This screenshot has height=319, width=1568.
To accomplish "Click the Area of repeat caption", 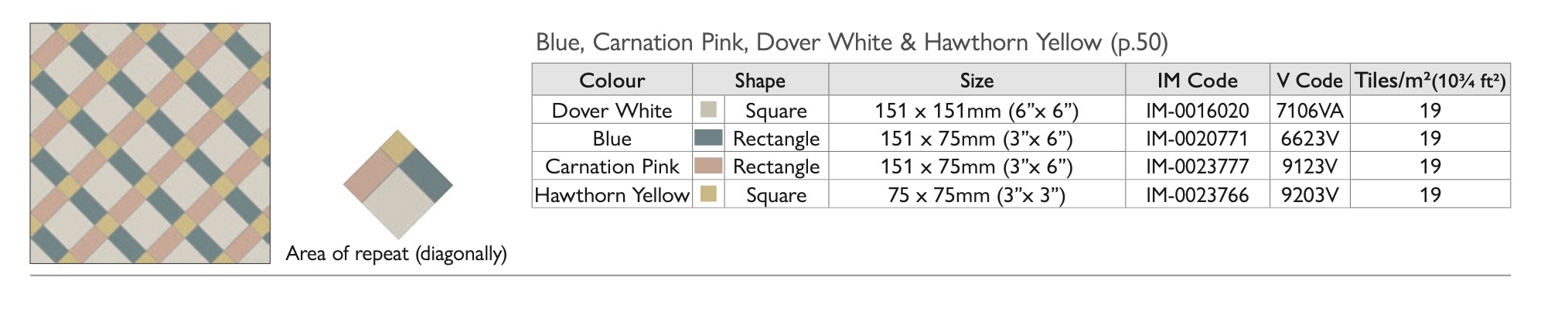I will [x=396, y=254].
